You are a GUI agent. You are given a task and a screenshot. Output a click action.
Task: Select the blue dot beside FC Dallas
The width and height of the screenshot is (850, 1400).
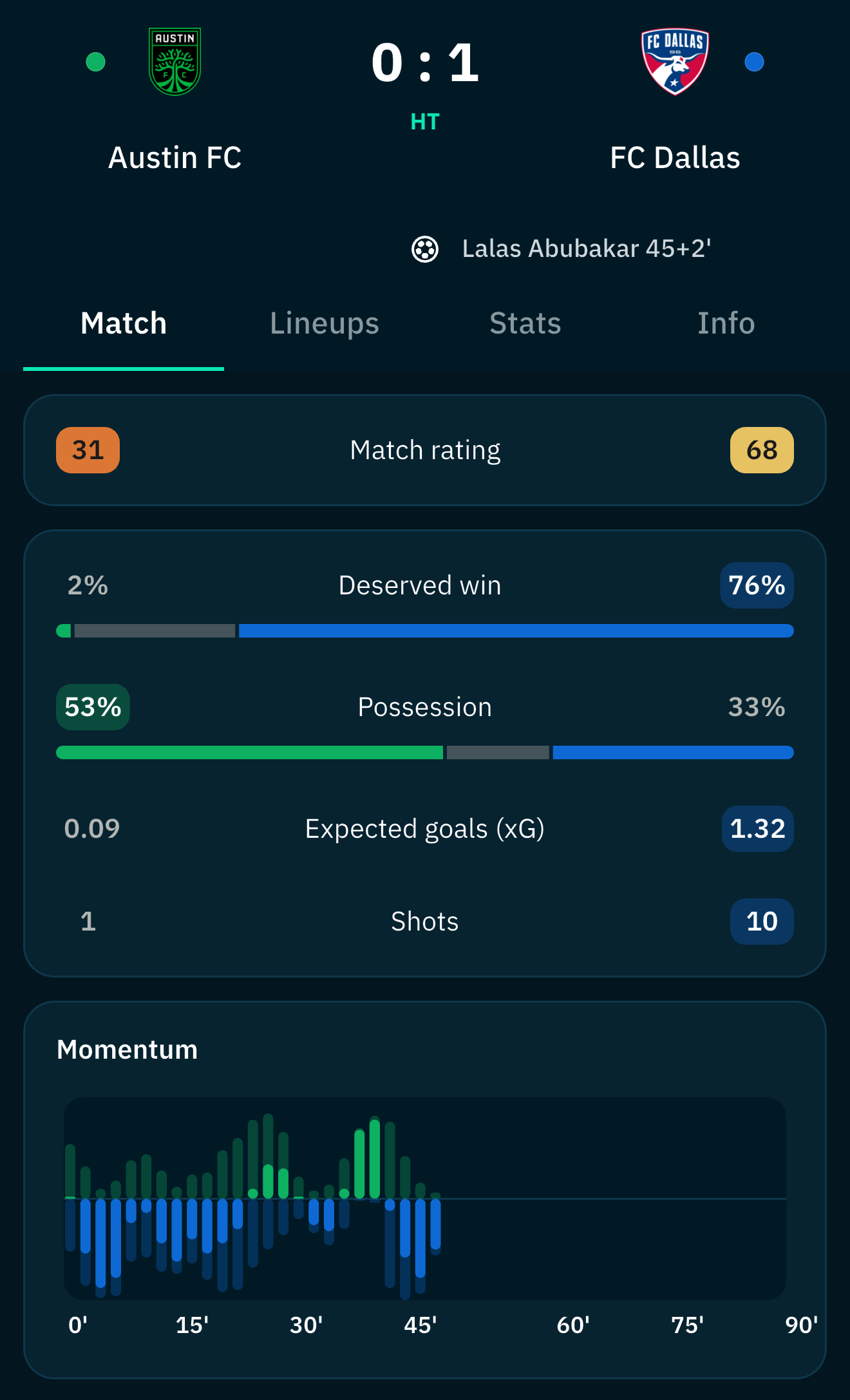(754, 62)
